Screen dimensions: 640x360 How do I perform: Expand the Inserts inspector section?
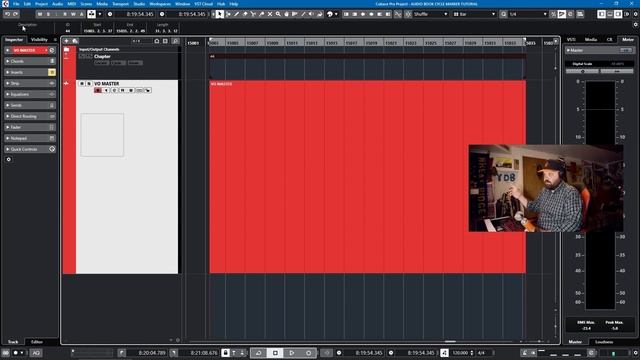coord(30,72)
